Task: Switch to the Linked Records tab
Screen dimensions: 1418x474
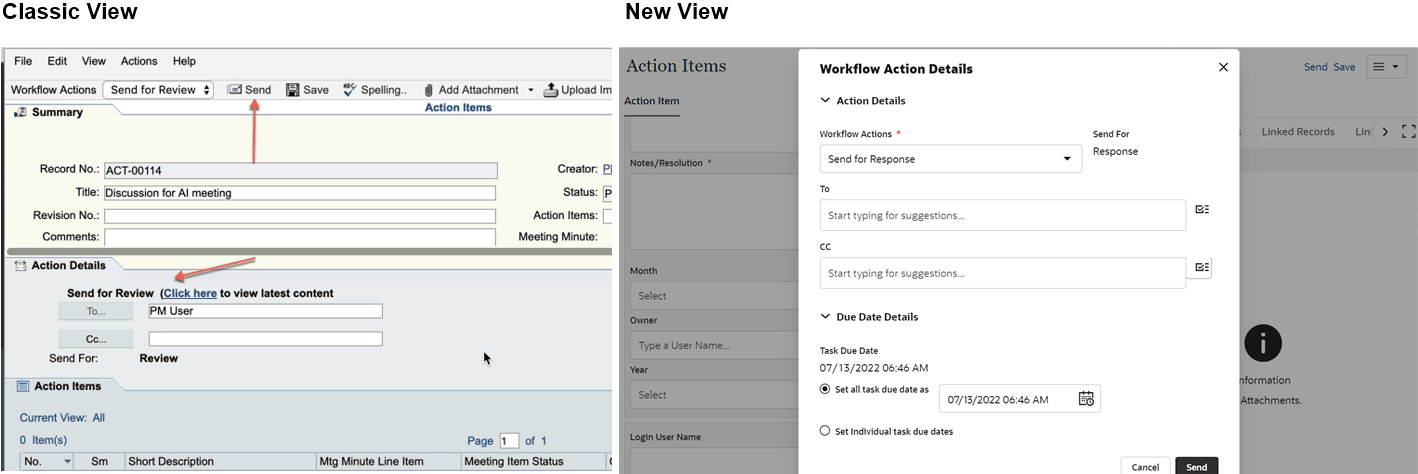Action: pos(1298,132)
